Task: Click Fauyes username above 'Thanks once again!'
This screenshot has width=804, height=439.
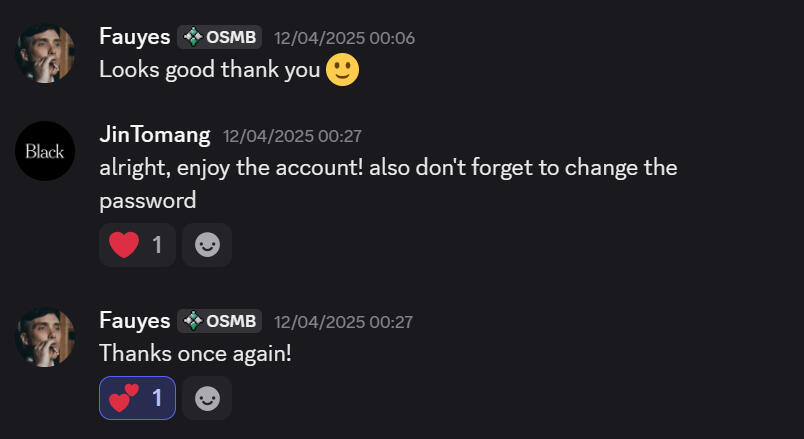Action: [x=134, y=321]
